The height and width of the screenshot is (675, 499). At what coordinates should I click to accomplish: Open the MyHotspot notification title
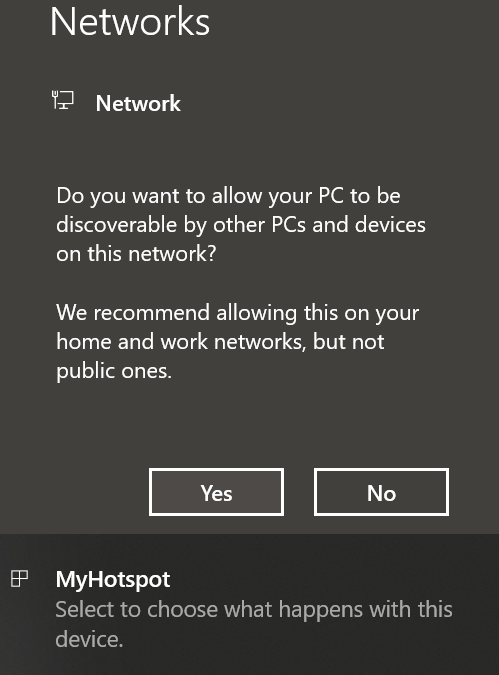(113, 579)
